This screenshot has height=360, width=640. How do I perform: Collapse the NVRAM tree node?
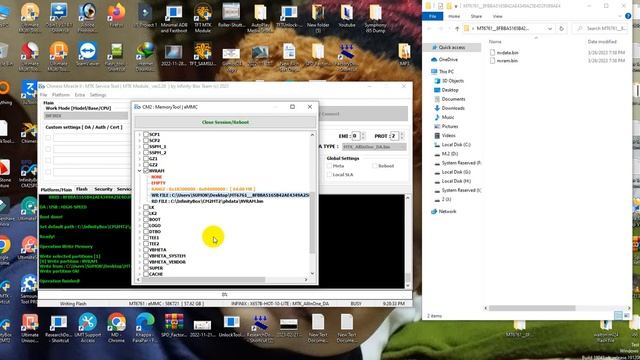[140, 171]
